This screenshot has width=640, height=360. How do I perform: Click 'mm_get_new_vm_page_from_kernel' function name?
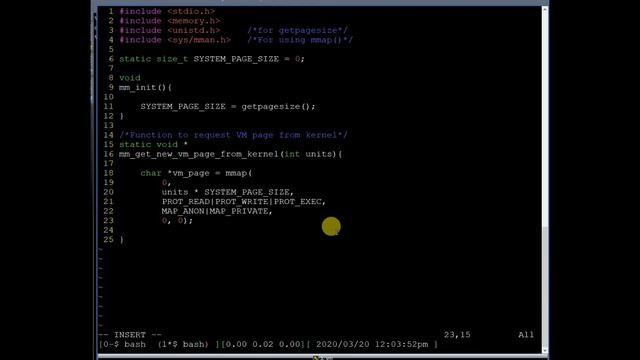(x=199, y=154)
